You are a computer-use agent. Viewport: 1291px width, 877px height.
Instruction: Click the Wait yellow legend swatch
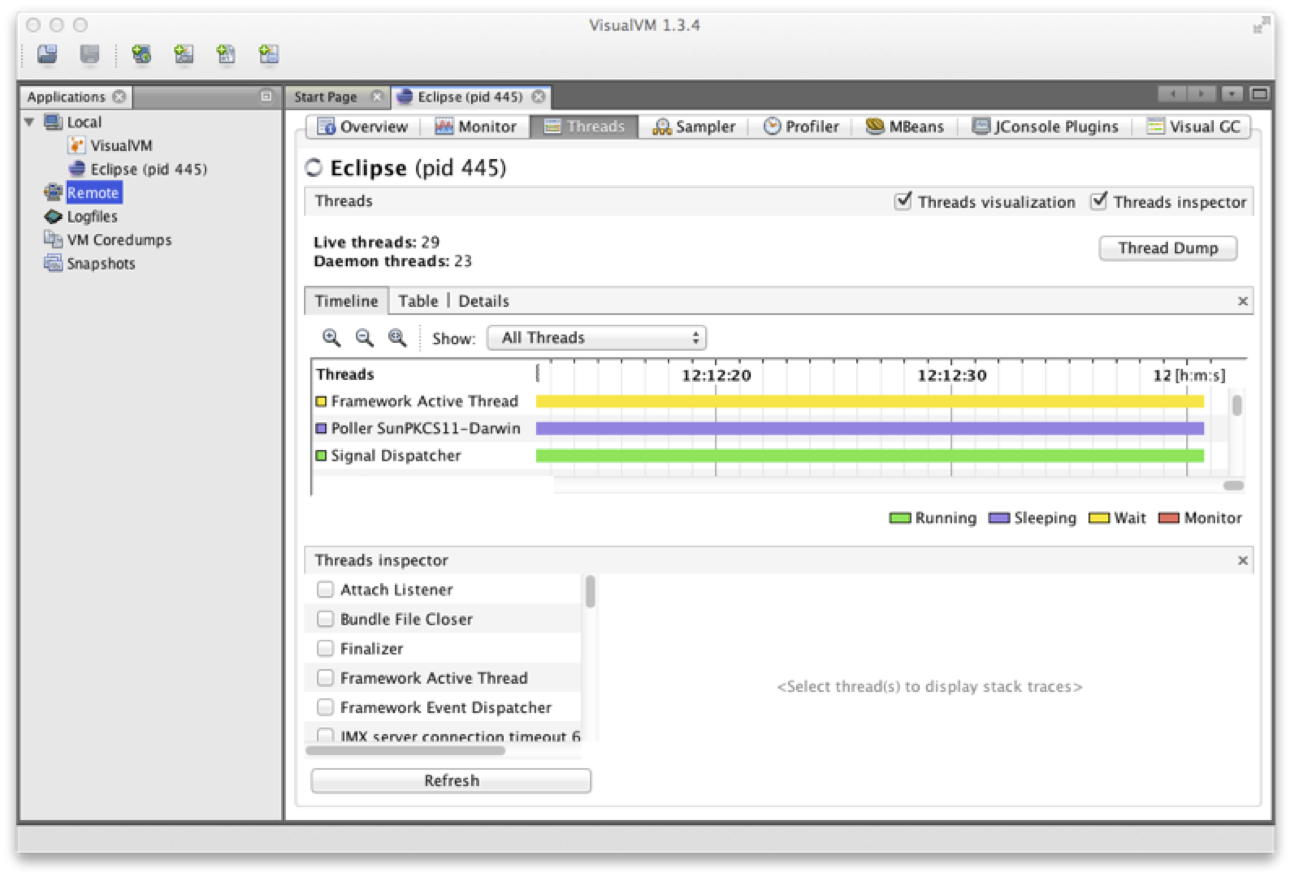coord(1099,519)
